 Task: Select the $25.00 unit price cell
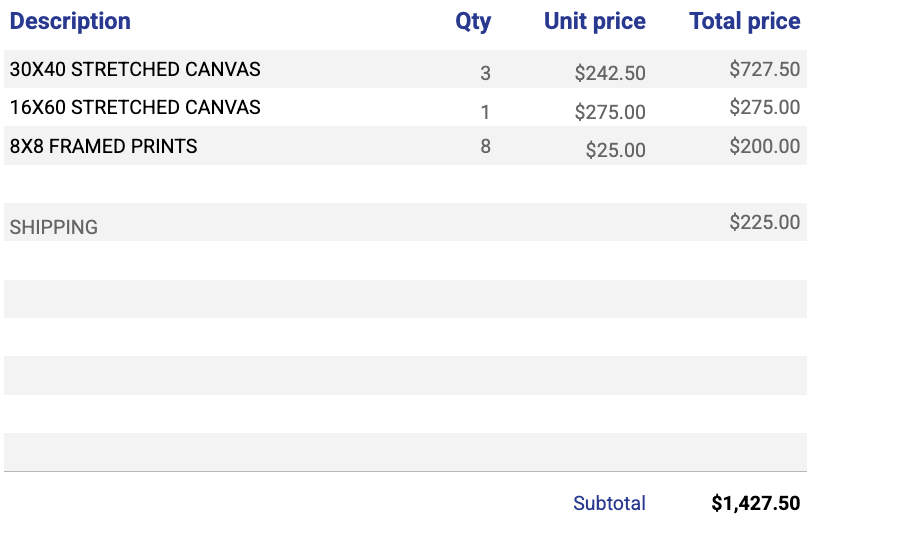(x=615, y=150)
